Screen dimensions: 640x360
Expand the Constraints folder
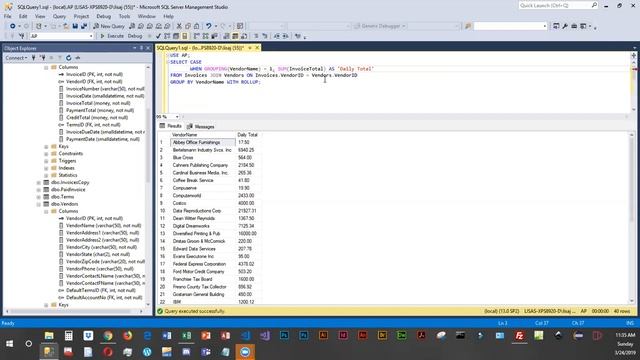(46, 154)
